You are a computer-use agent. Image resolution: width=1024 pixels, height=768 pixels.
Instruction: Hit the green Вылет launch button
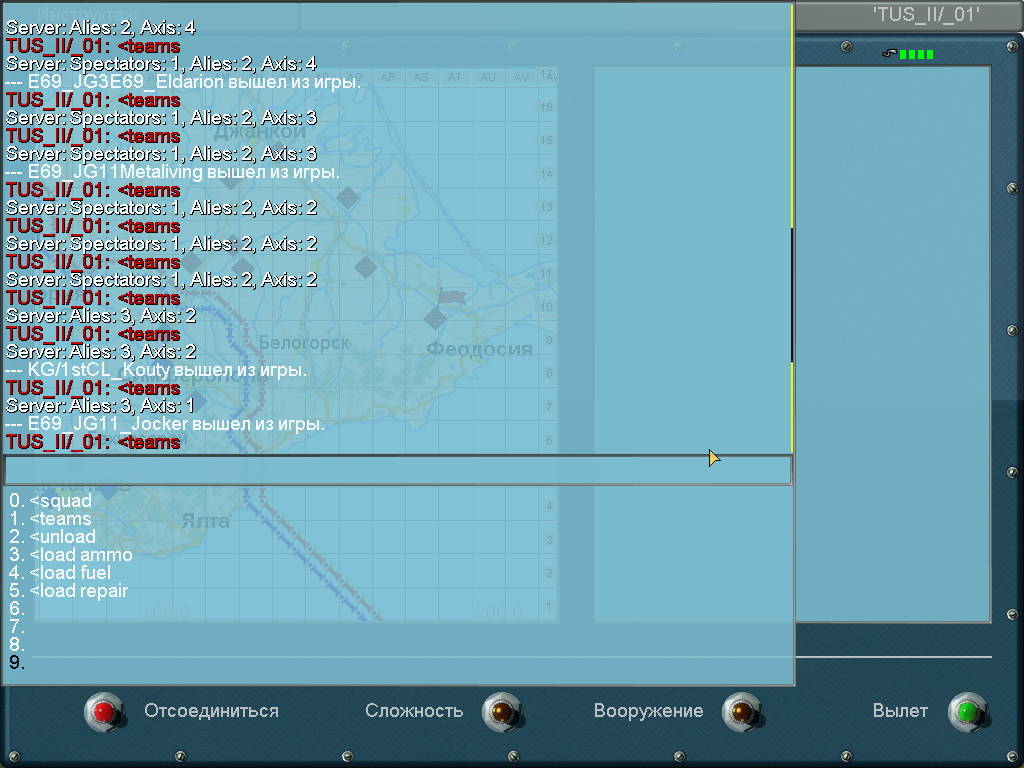point(967,711)
